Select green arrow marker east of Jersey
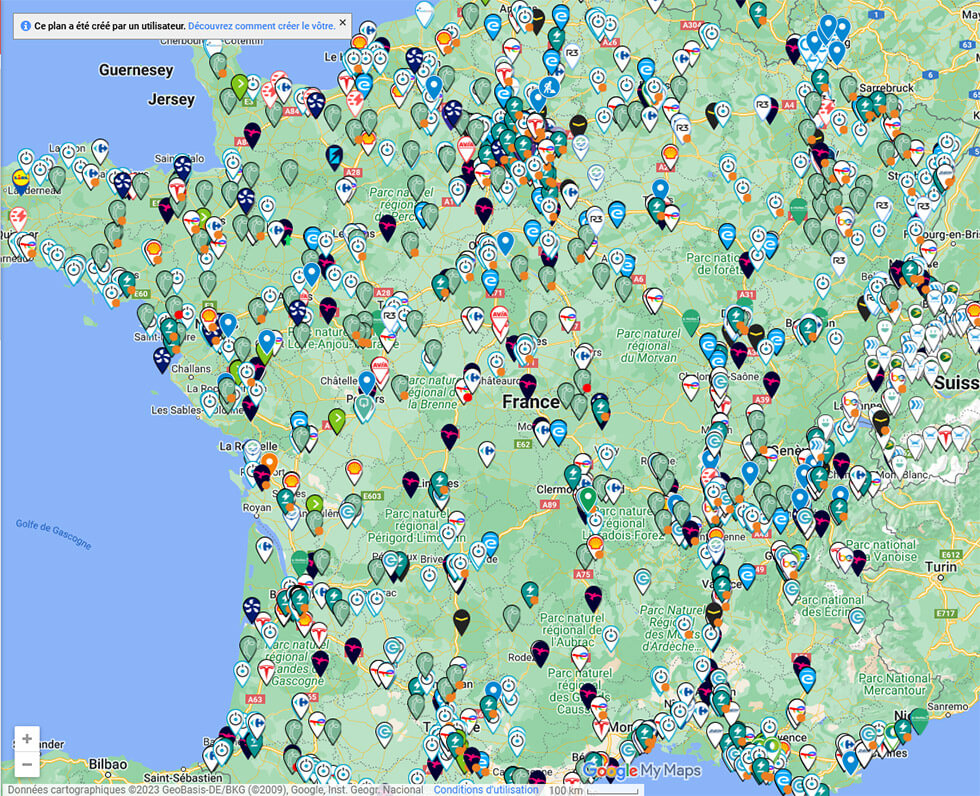980x796 pixels. (x=239, y=84)
